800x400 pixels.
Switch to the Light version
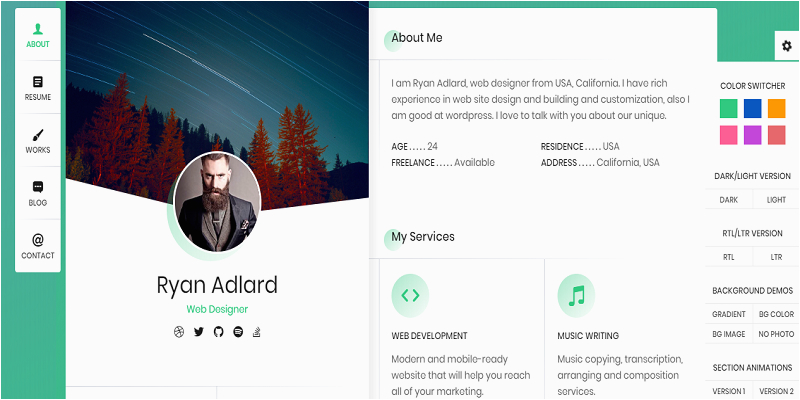tap(776, 199)
